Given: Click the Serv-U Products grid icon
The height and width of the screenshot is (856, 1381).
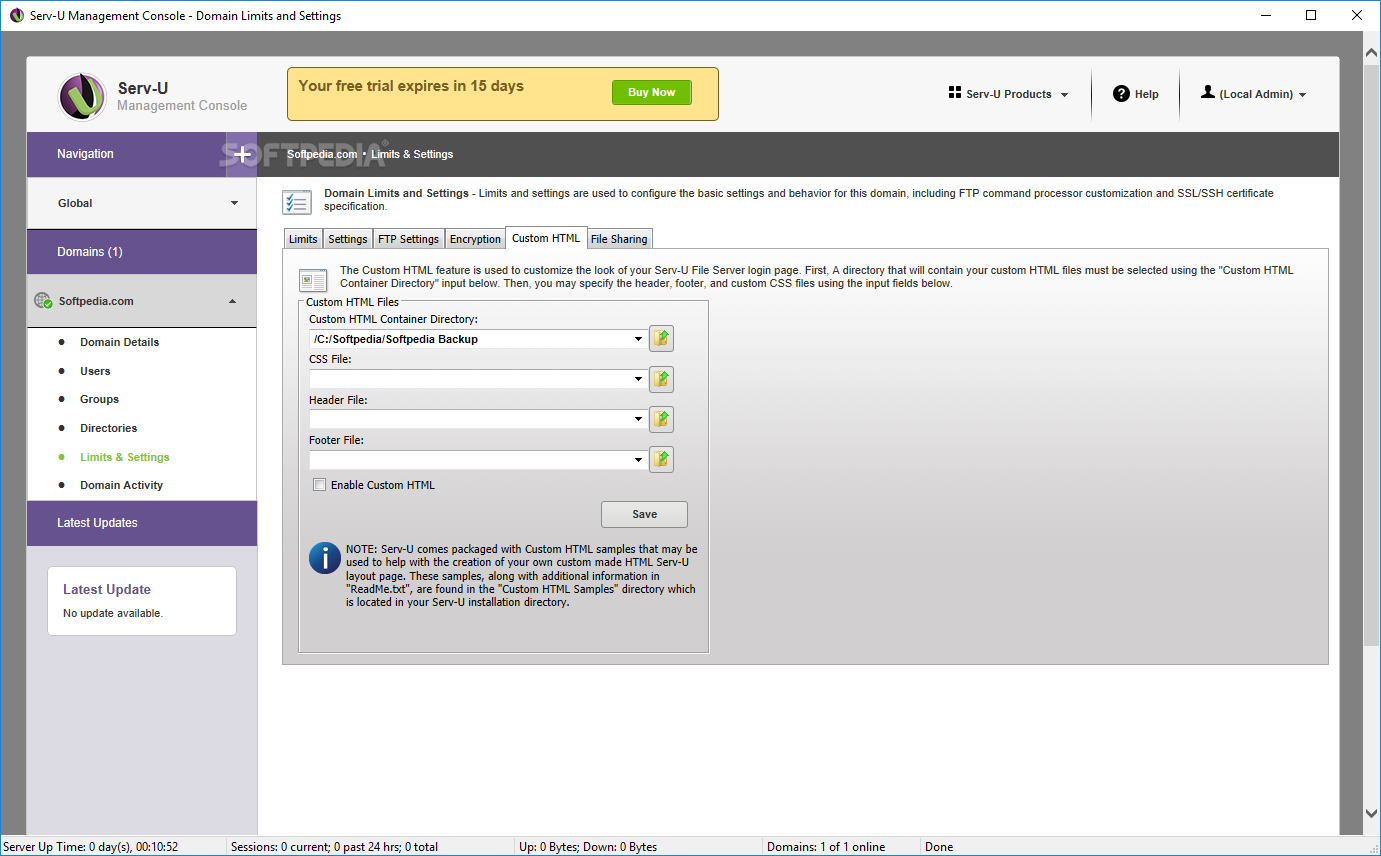Looking at the screenshot, I should pyautogui.click(x=954, y=93).
